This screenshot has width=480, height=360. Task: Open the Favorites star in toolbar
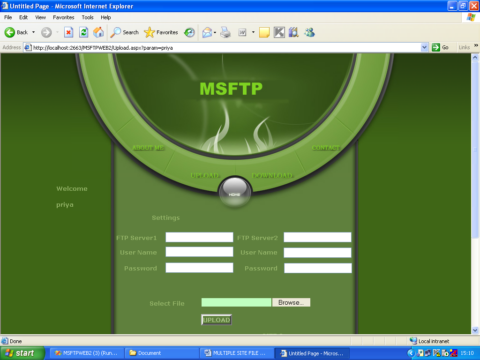(161, 32)
